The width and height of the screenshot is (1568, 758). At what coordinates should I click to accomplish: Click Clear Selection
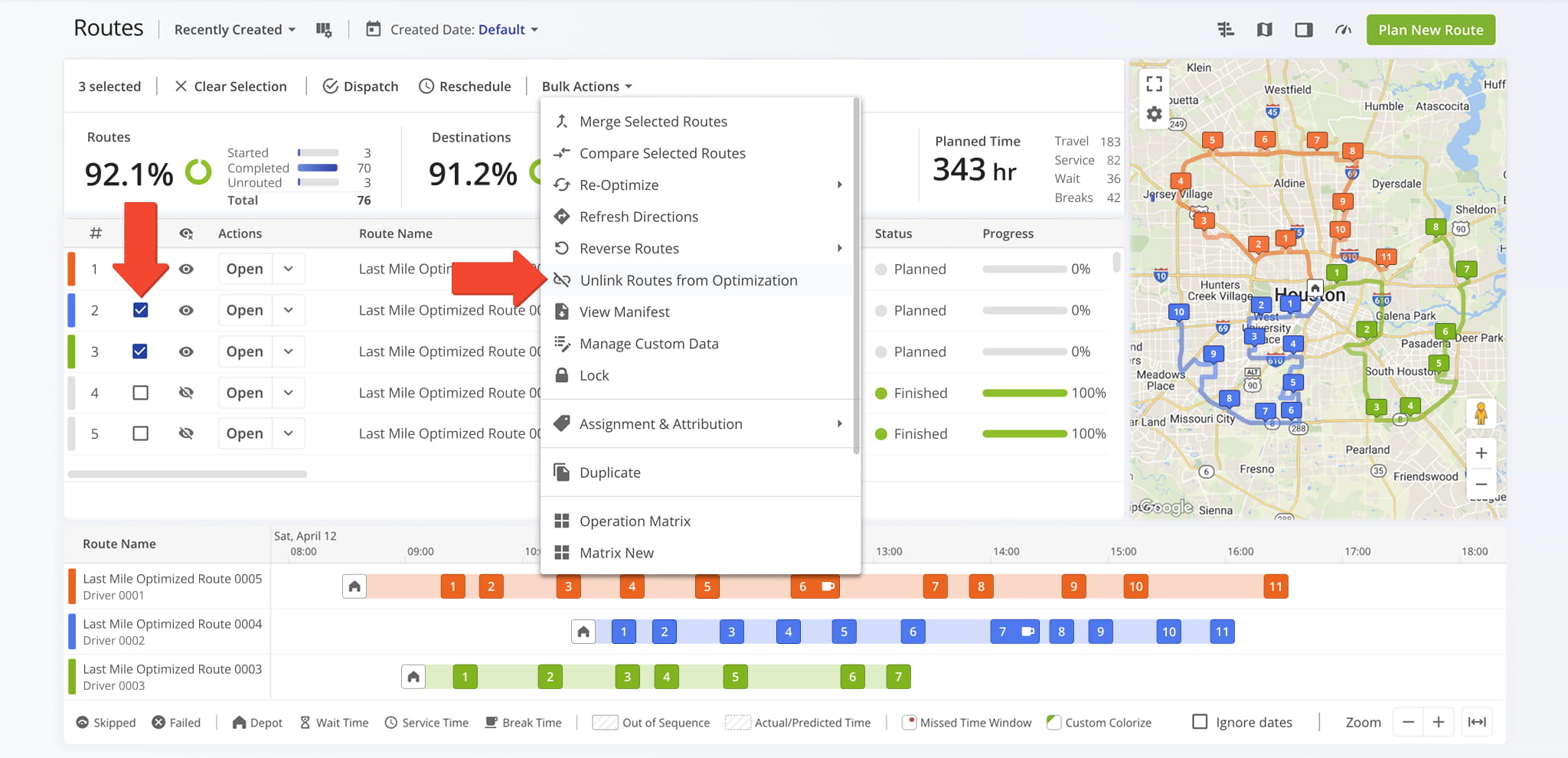coord(230,87)
